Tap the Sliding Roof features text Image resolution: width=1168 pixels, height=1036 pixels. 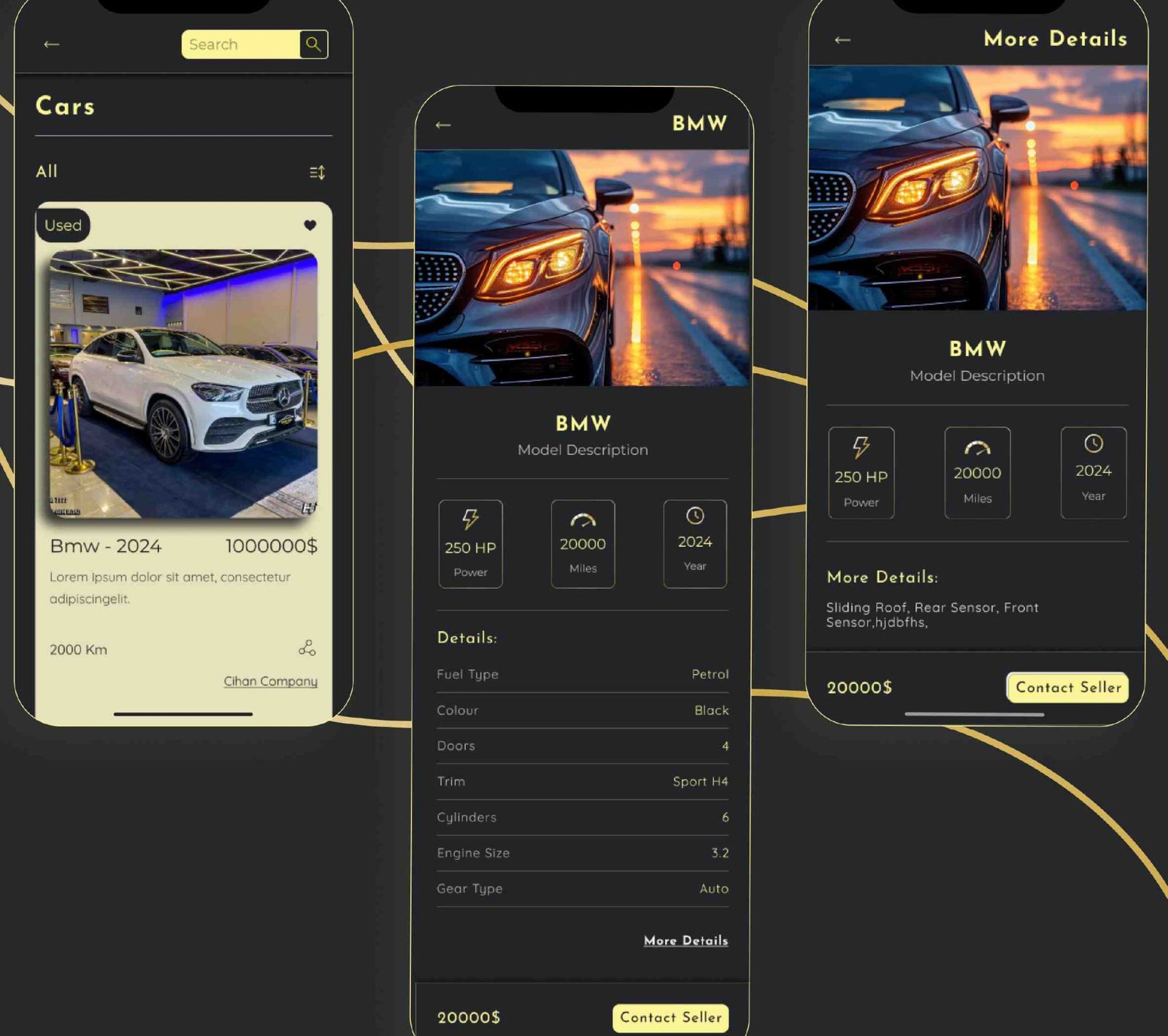point(932,615)
